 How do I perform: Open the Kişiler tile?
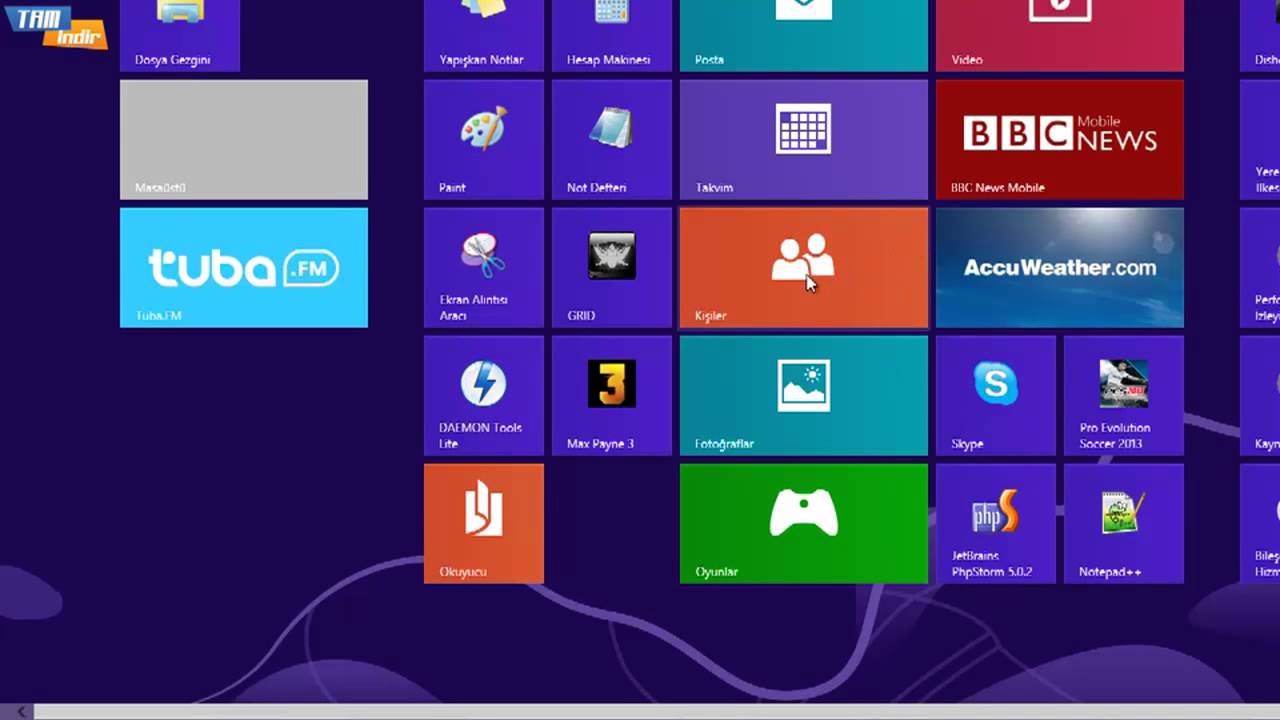tap(803, 267)
